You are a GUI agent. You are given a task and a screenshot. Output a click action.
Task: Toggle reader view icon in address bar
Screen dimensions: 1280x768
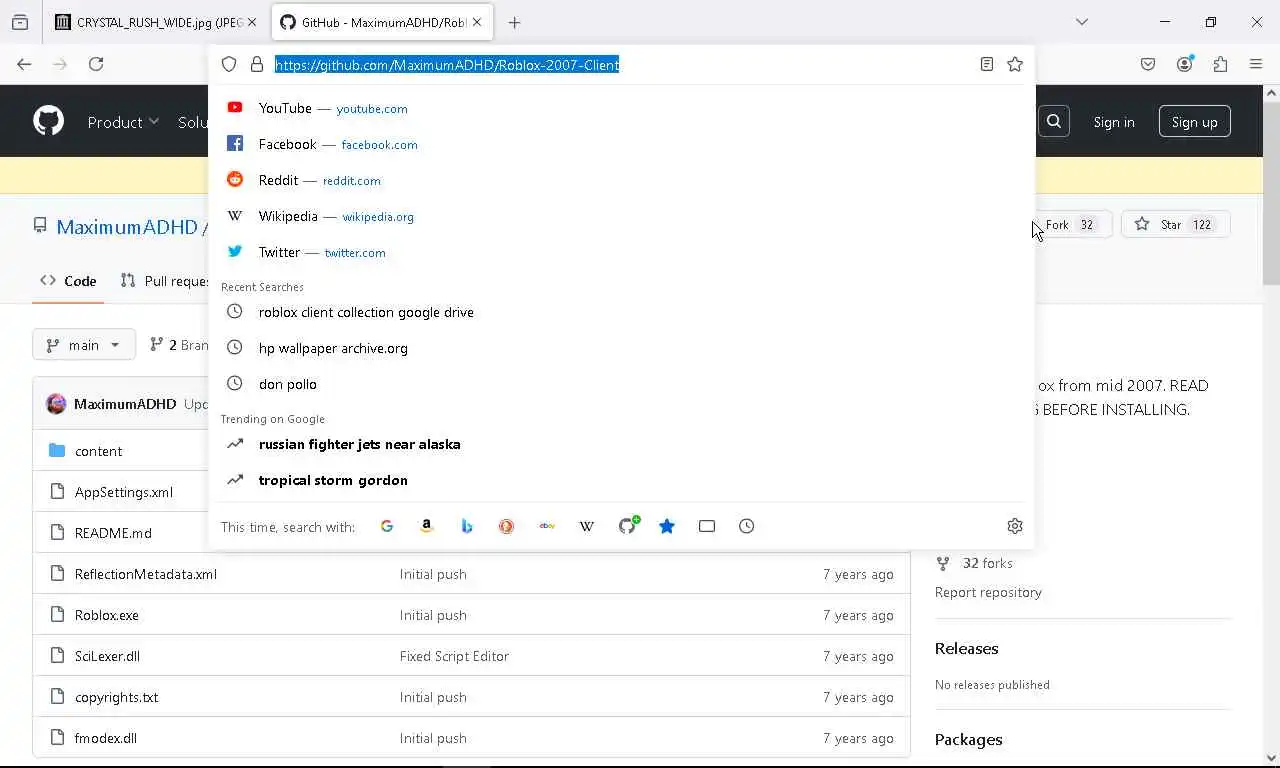987,64
